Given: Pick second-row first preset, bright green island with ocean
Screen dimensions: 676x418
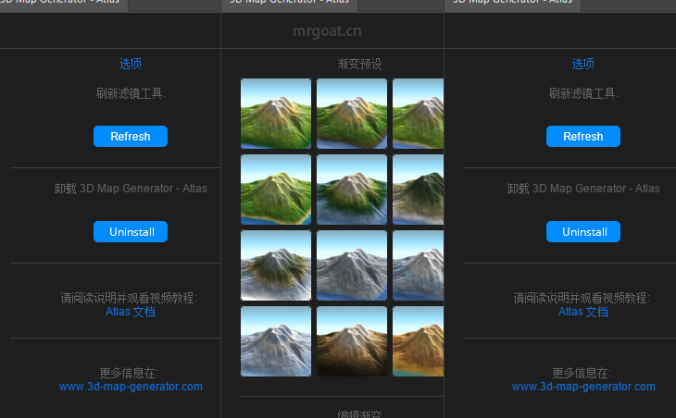Looking at the screenshot, I should click(276, 190).
